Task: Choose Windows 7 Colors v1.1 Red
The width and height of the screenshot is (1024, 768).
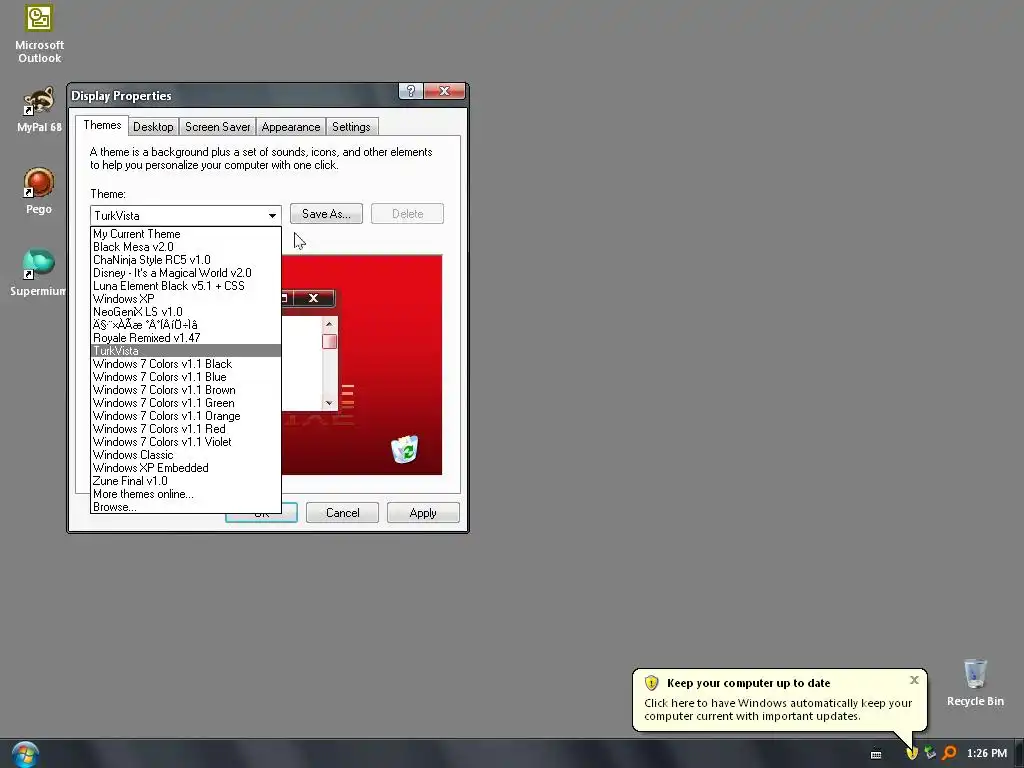Action: tap(185, 429)
